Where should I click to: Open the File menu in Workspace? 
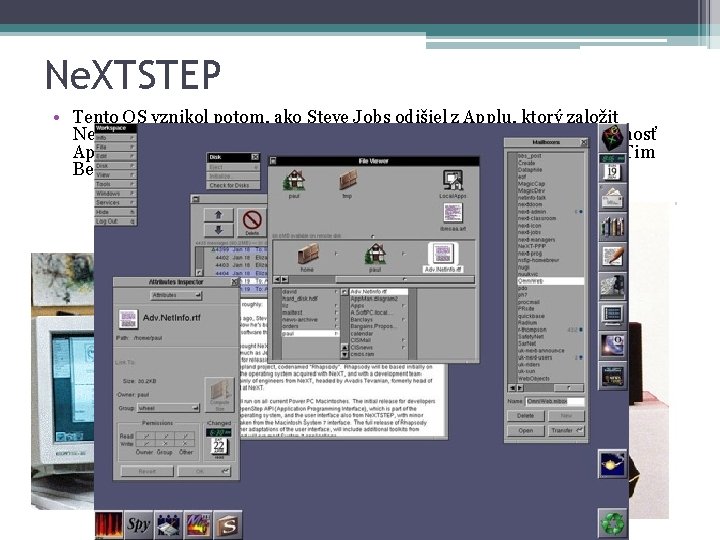click(115, 147)
